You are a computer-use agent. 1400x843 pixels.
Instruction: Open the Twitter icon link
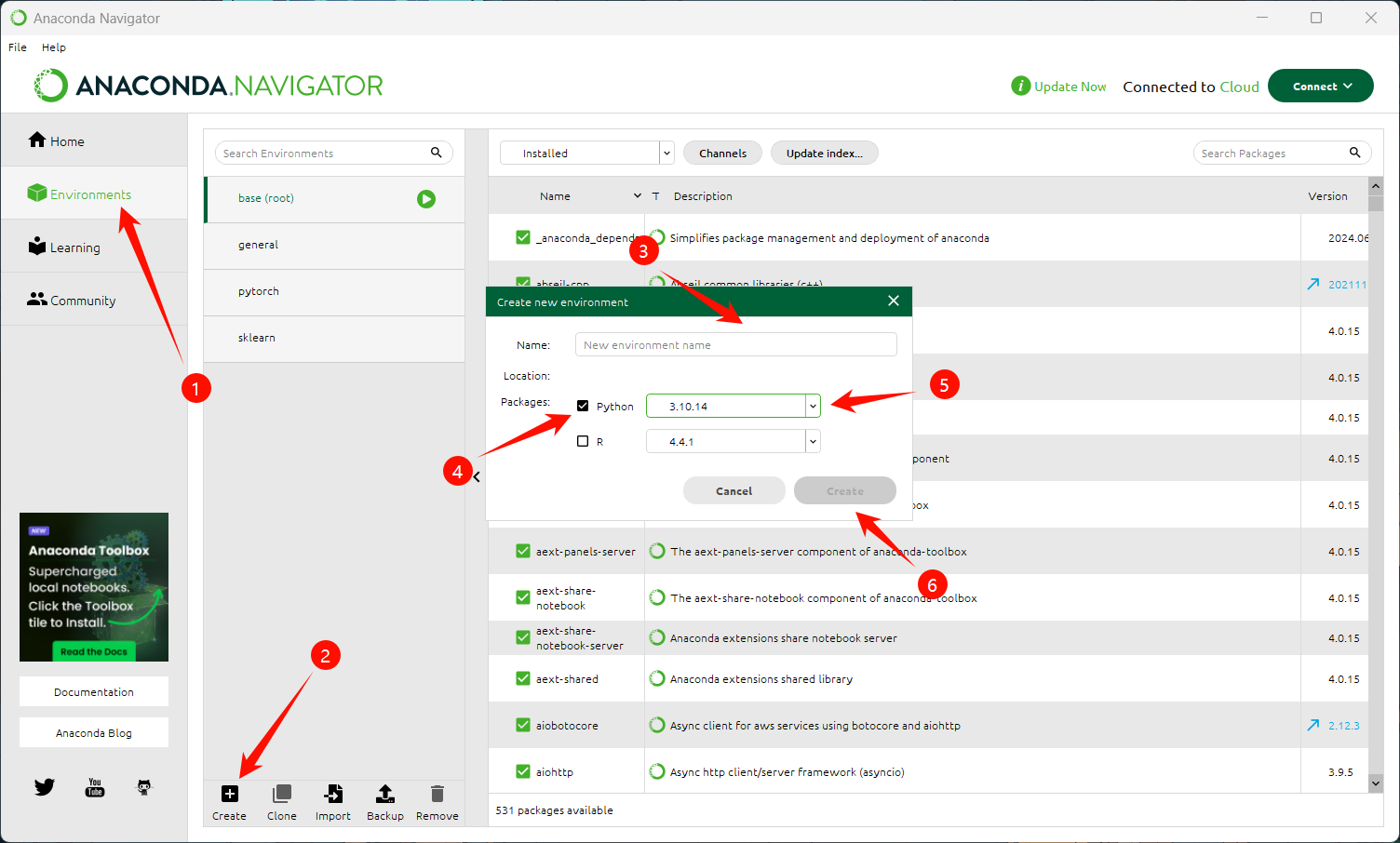(x=45, y=787)
